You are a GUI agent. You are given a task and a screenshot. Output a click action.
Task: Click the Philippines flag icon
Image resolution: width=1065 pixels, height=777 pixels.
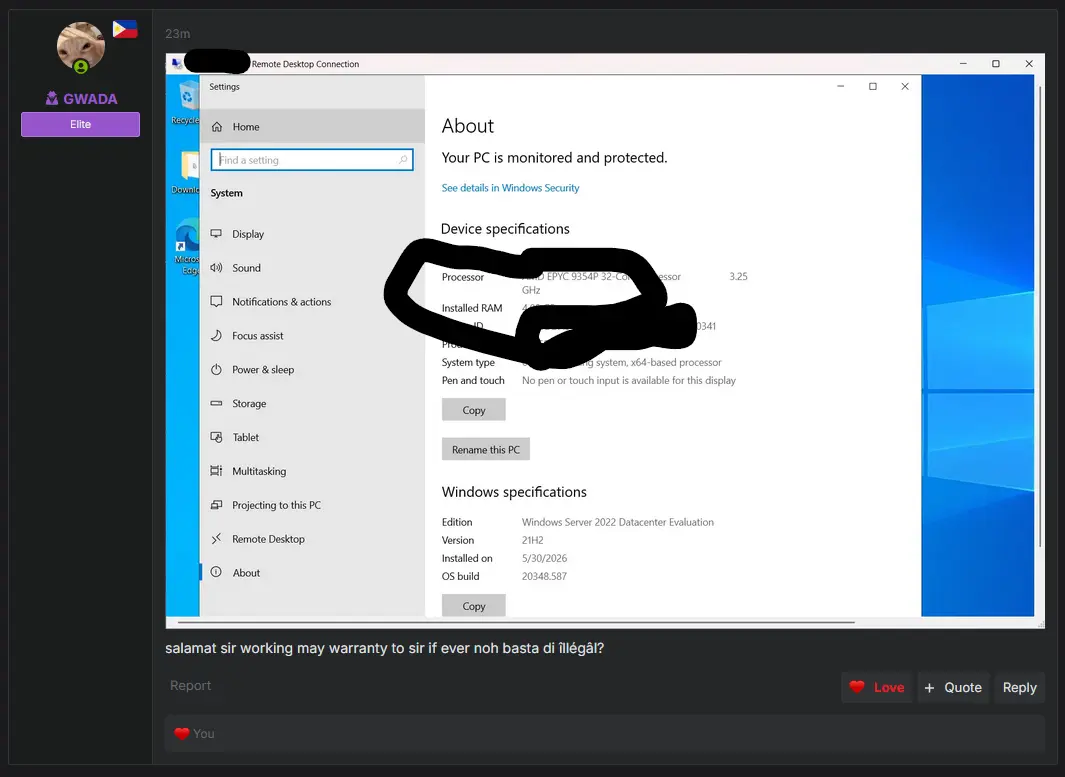[x=125, y=29]
